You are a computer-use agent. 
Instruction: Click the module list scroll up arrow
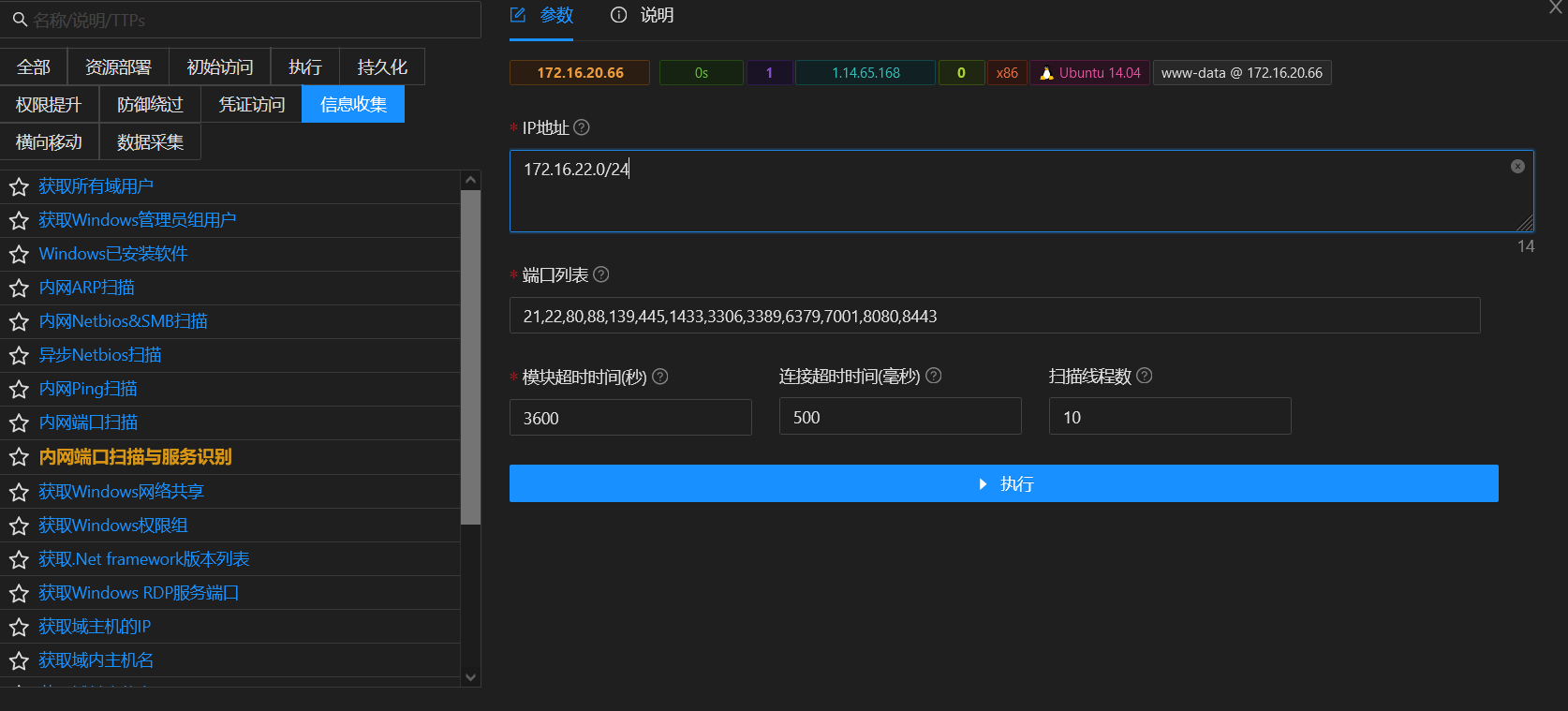pyautogui.click(x=470, y=180)
